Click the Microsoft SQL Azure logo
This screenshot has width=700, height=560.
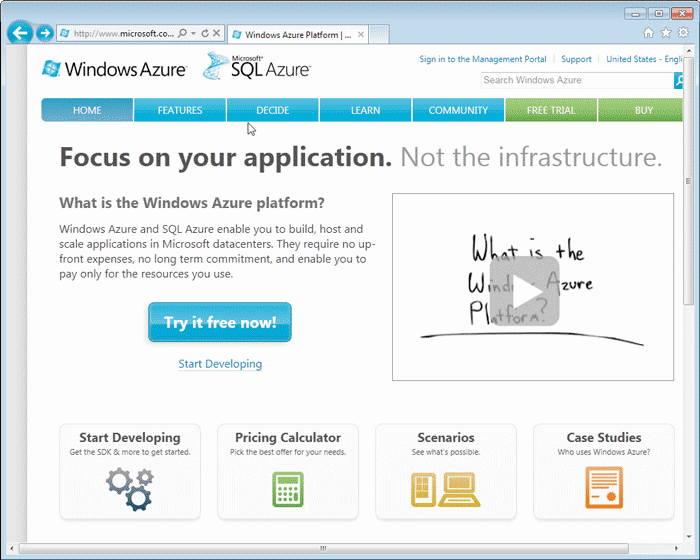pos(257,66)
